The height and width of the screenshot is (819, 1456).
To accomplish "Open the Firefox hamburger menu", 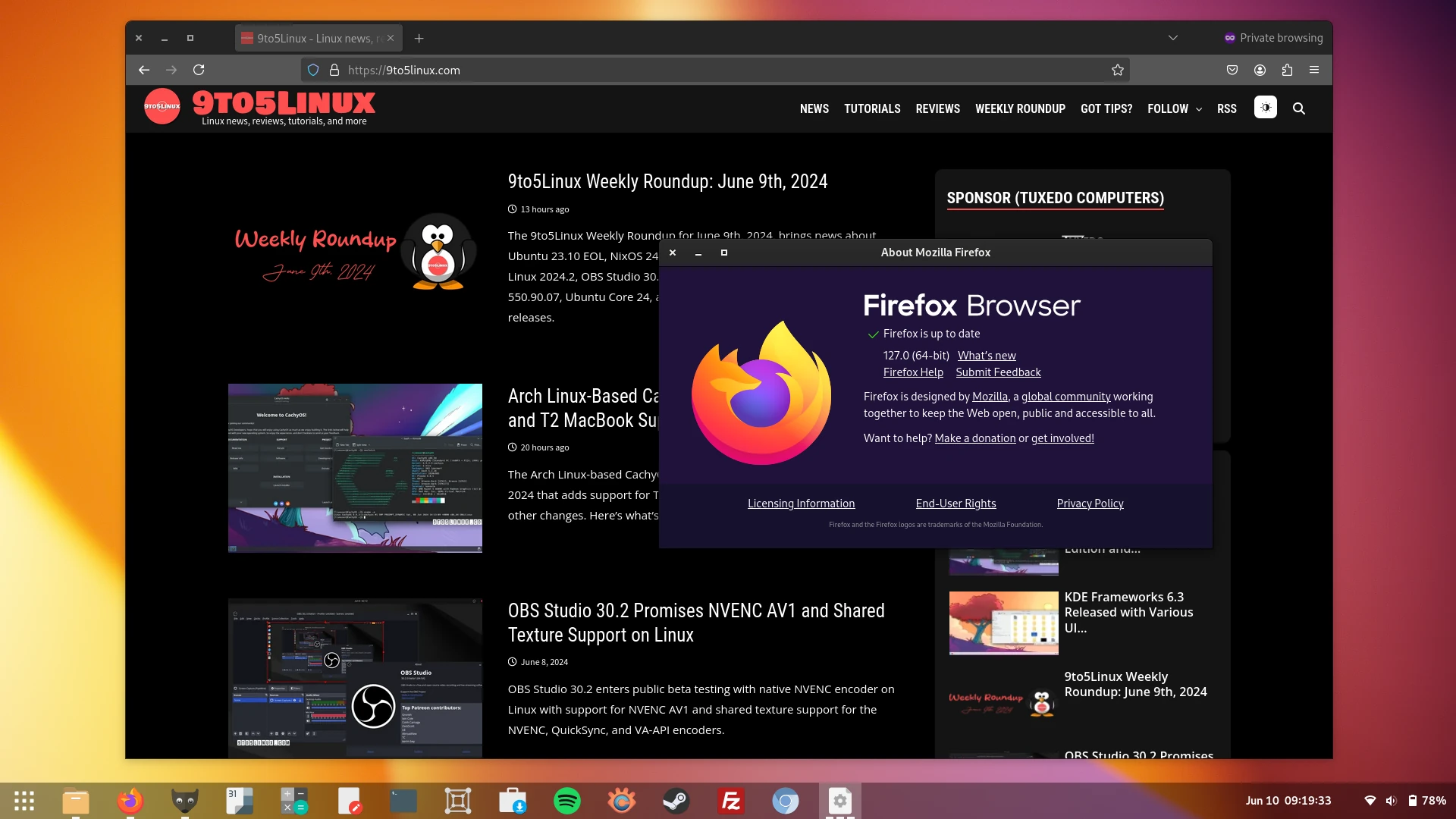I will pyautogui.click(x=1314, y=70).
